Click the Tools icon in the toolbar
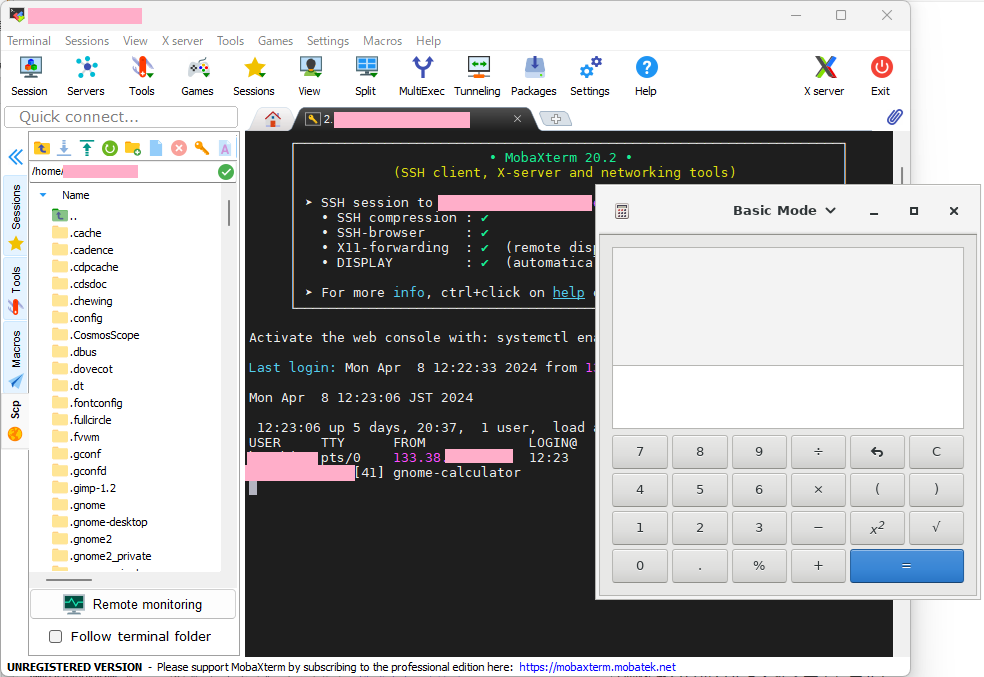 click(142, 76)
